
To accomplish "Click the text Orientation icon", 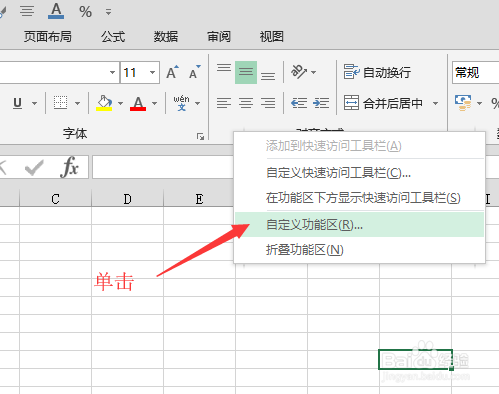I will tap(299, 72).
